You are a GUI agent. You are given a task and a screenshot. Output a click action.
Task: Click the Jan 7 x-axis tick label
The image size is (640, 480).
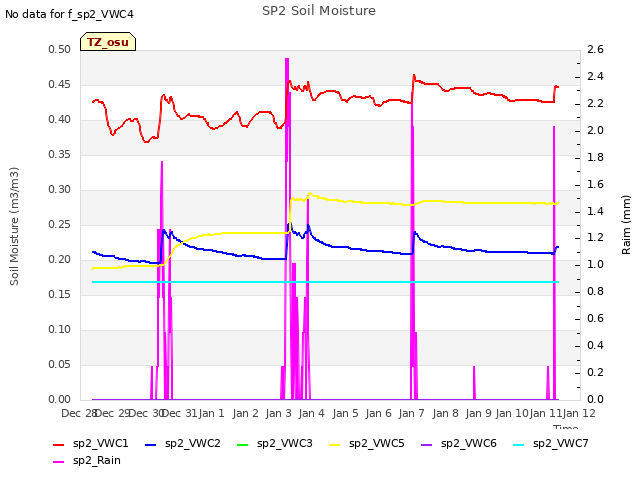[411, 413]
